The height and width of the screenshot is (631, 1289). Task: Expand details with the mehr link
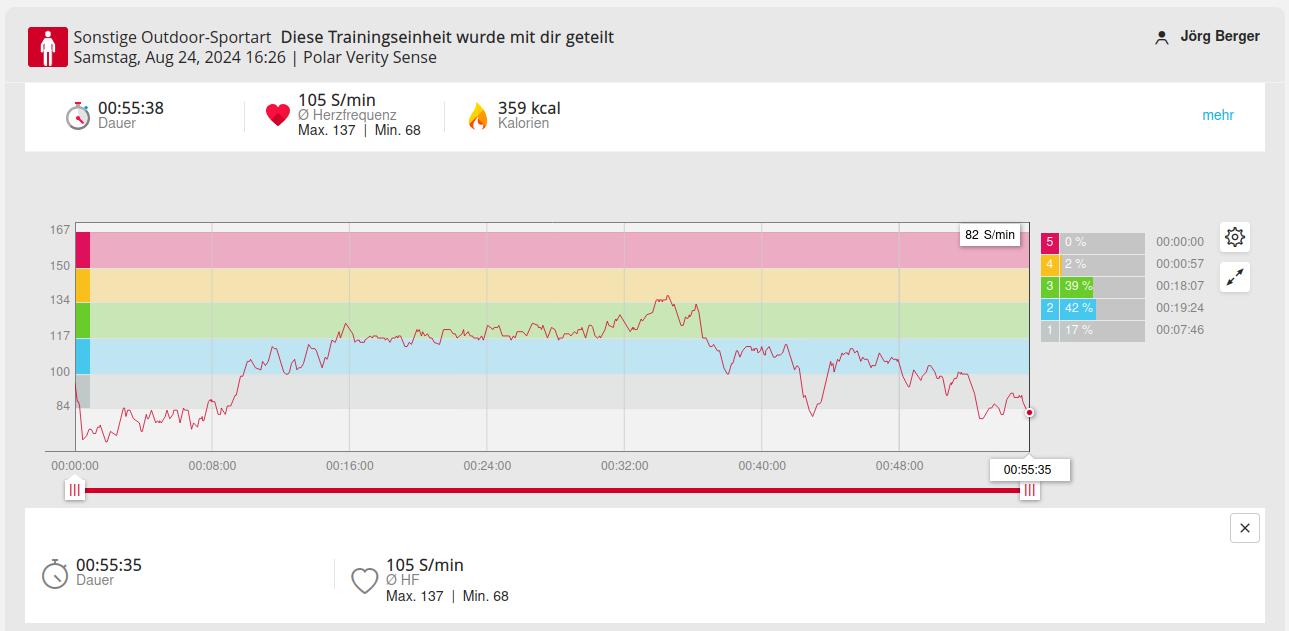(x=1217, y=115)
